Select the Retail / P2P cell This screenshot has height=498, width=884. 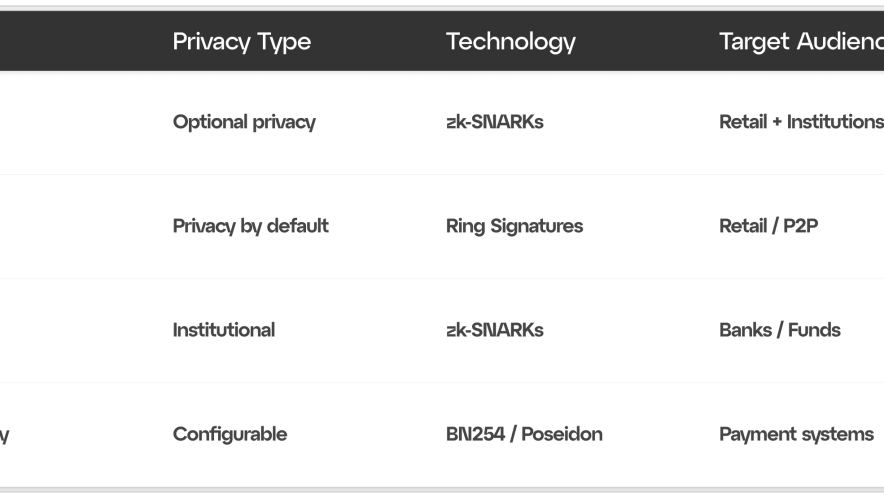tap(768, 226)
